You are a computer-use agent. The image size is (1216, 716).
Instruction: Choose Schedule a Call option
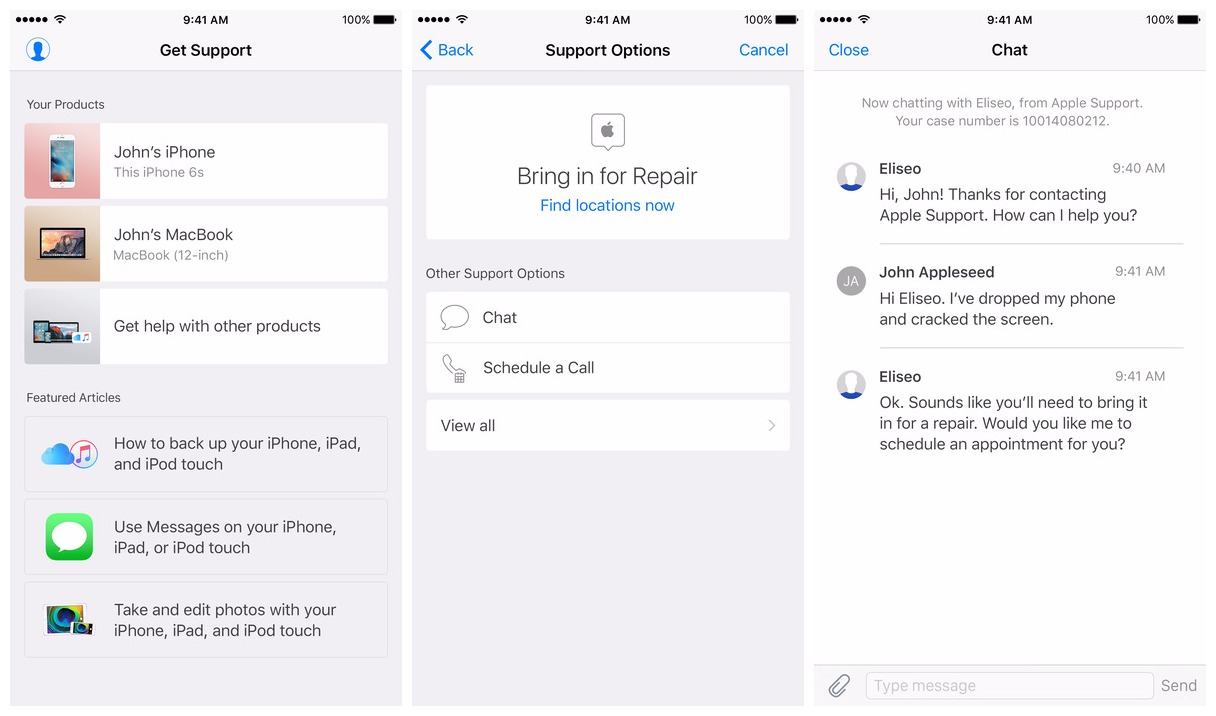point(608,368)
